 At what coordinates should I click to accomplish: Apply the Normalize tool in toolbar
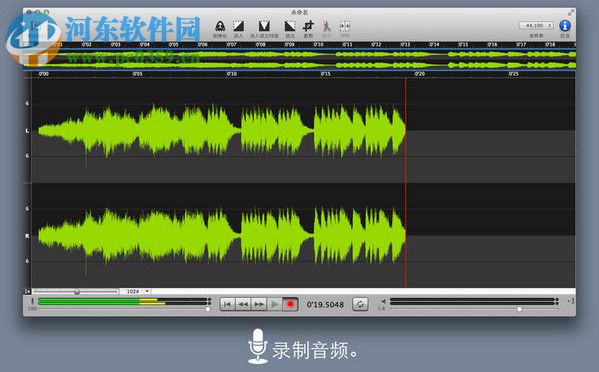(220, 26)
